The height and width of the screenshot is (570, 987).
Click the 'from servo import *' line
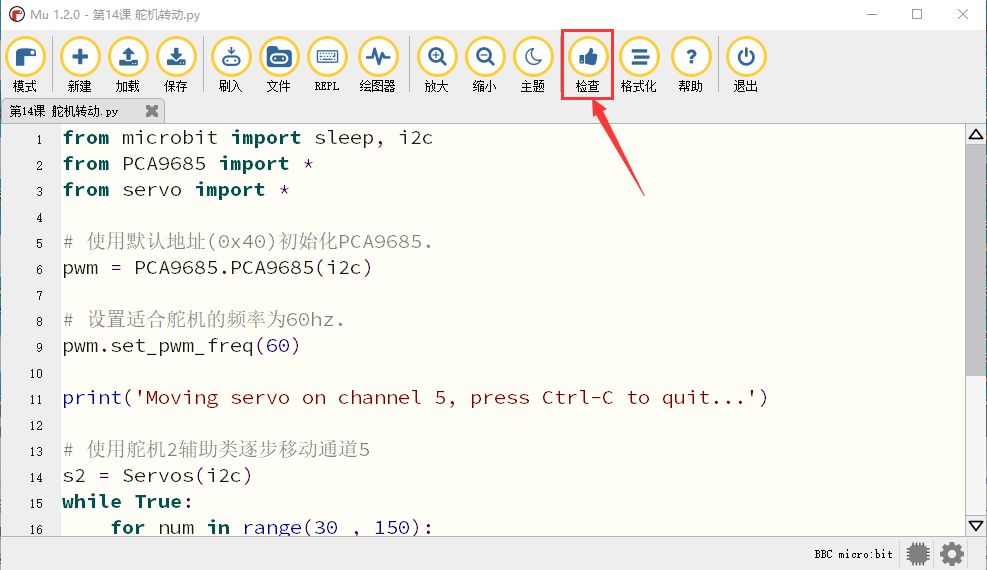176,190
